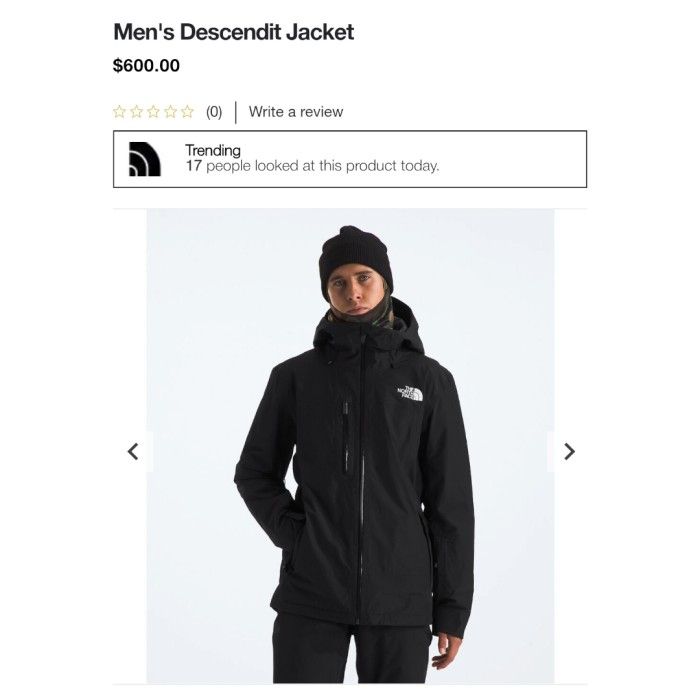
Task: Click the $600.00 price
Action: tap(146, 66)
